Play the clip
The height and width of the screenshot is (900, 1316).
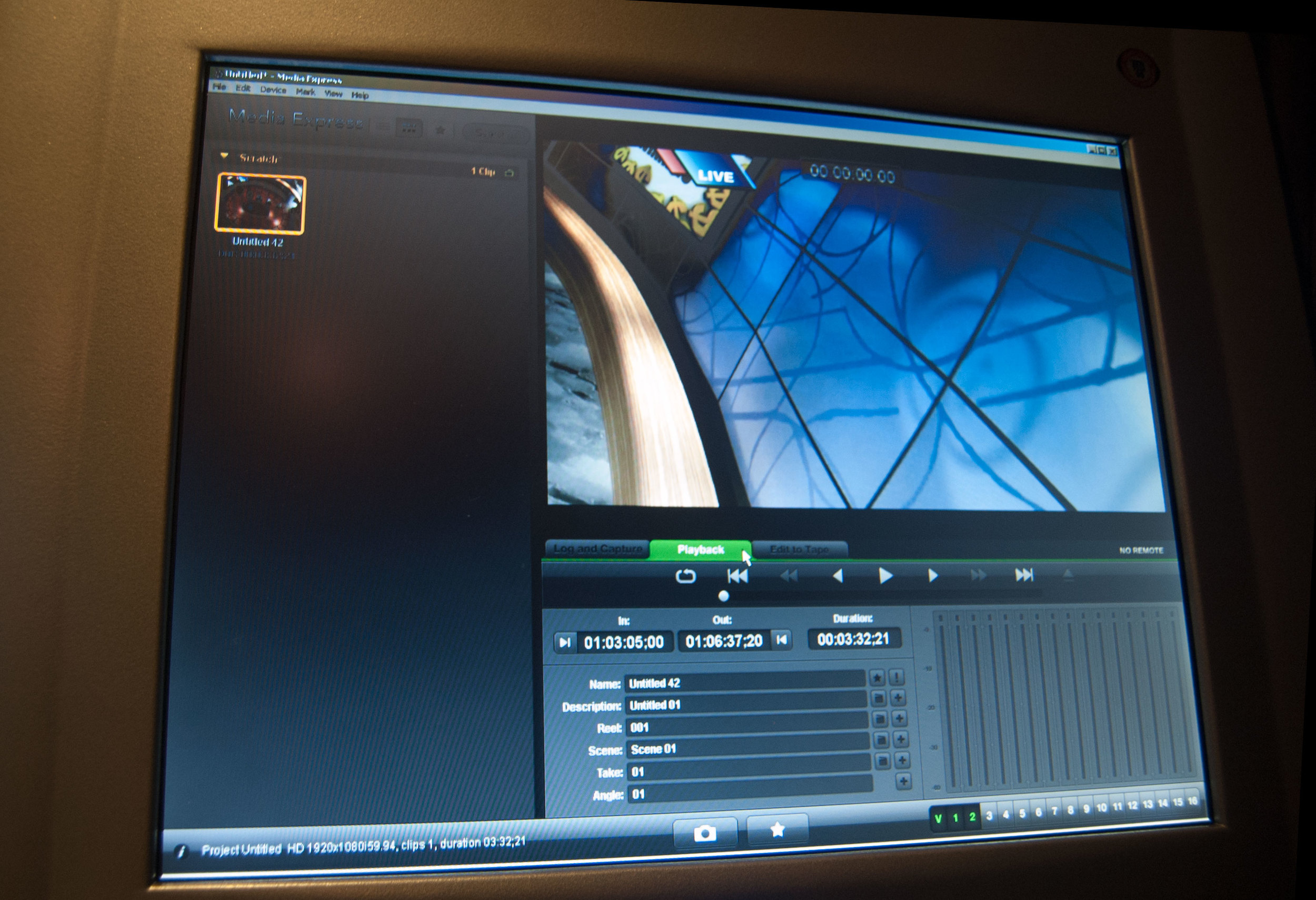pos(885,576)
